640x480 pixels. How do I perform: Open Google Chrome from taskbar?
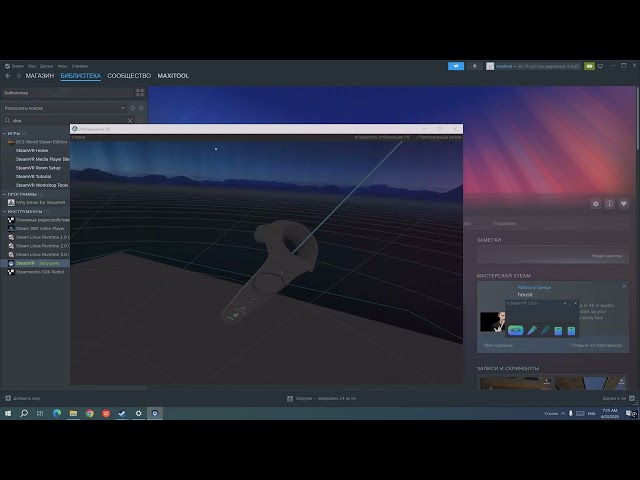click(x=89, y=413)
